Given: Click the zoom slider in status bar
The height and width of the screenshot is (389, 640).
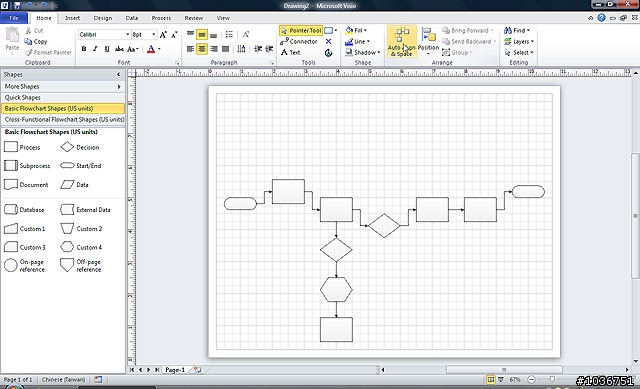Looking at the screenshot, I should tap(552, 380).
